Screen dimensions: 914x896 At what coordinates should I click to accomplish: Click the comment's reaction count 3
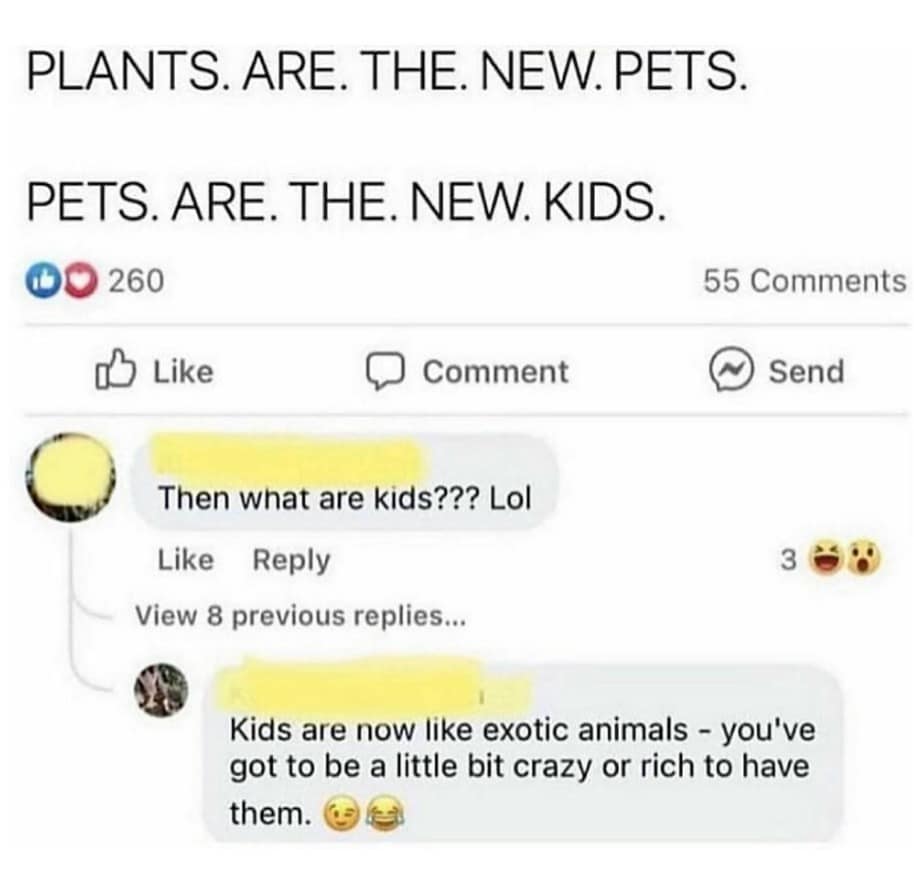[788, 563]
